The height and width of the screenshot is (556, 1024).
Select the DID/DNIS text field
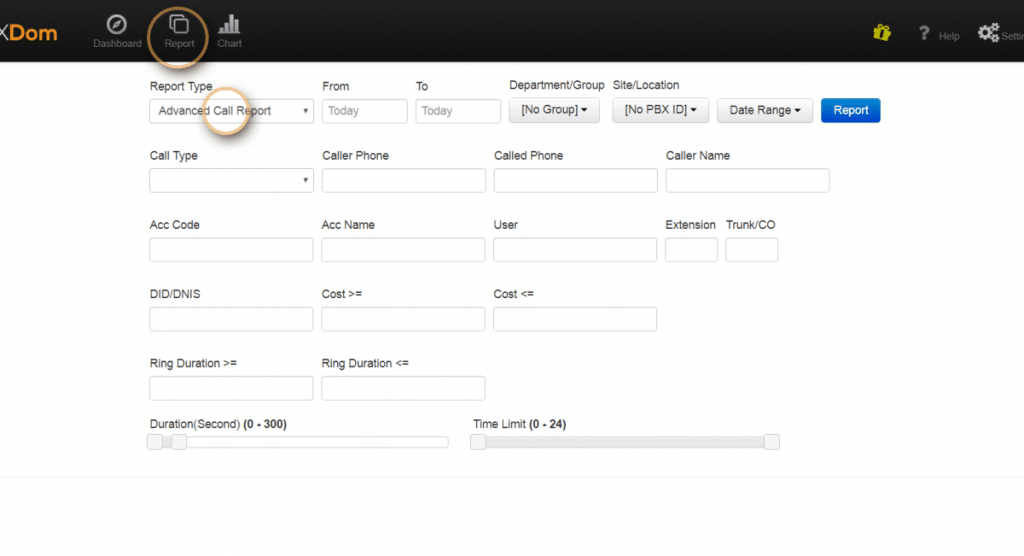[231, 319]
